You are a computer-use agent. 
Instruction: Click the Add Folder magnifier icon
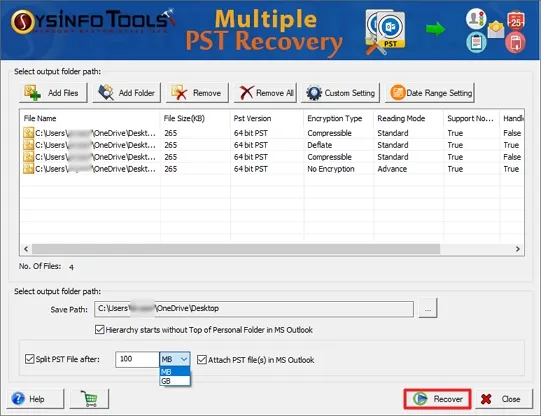pyautogui.click(x=106, y=92)
